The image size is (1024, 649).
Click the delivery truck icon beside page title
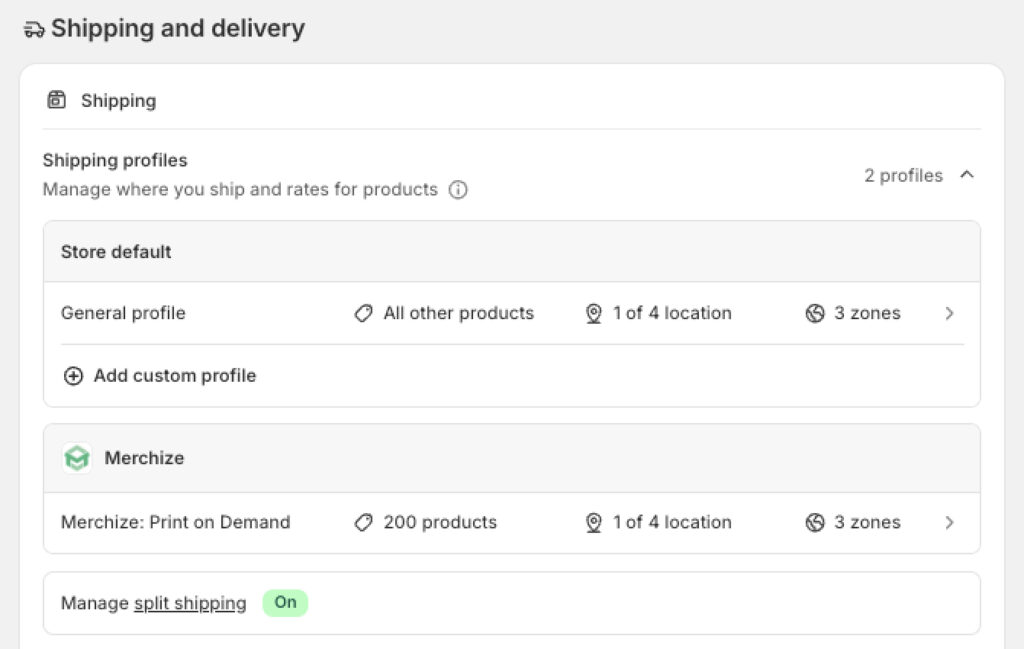[34, 29]
